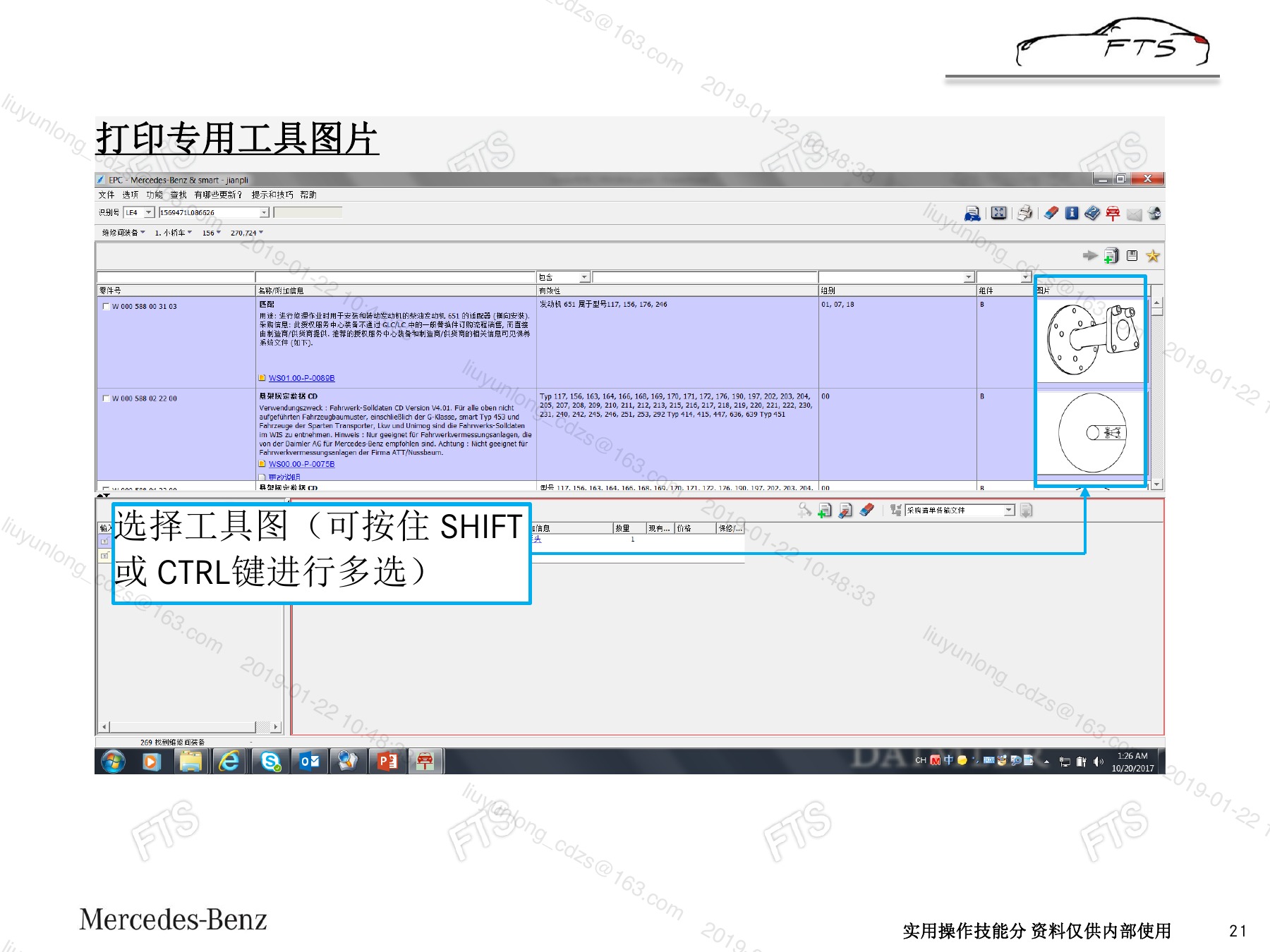
Task: Click the 名称/附加信息 column header
Action: coord(396,291)
